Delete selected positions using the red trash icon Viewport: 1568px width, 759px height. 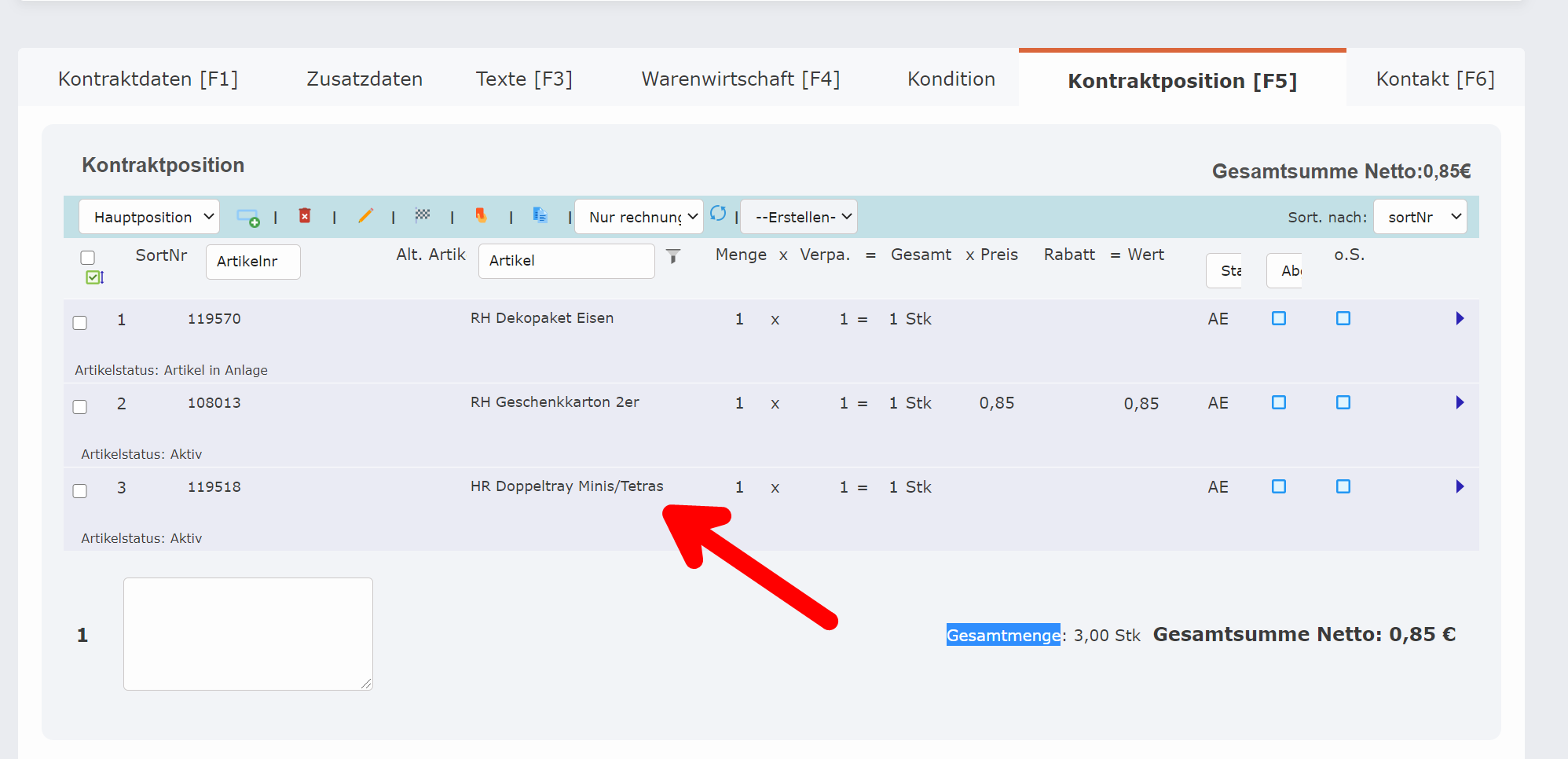[305, 215]
